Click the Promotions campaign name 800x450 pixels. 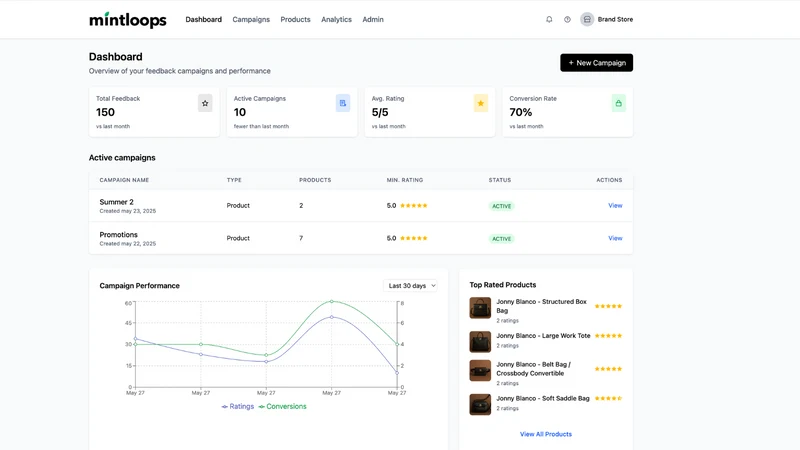coord(118,235)
